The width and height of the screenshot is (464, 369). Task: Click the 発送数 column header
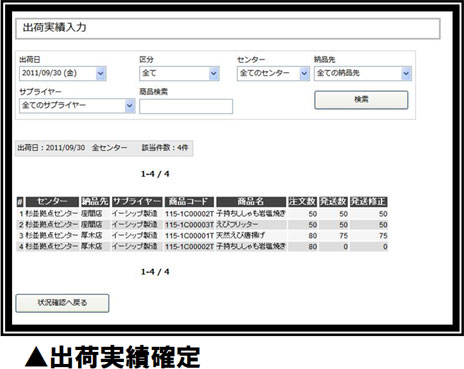tap(333, 202)
